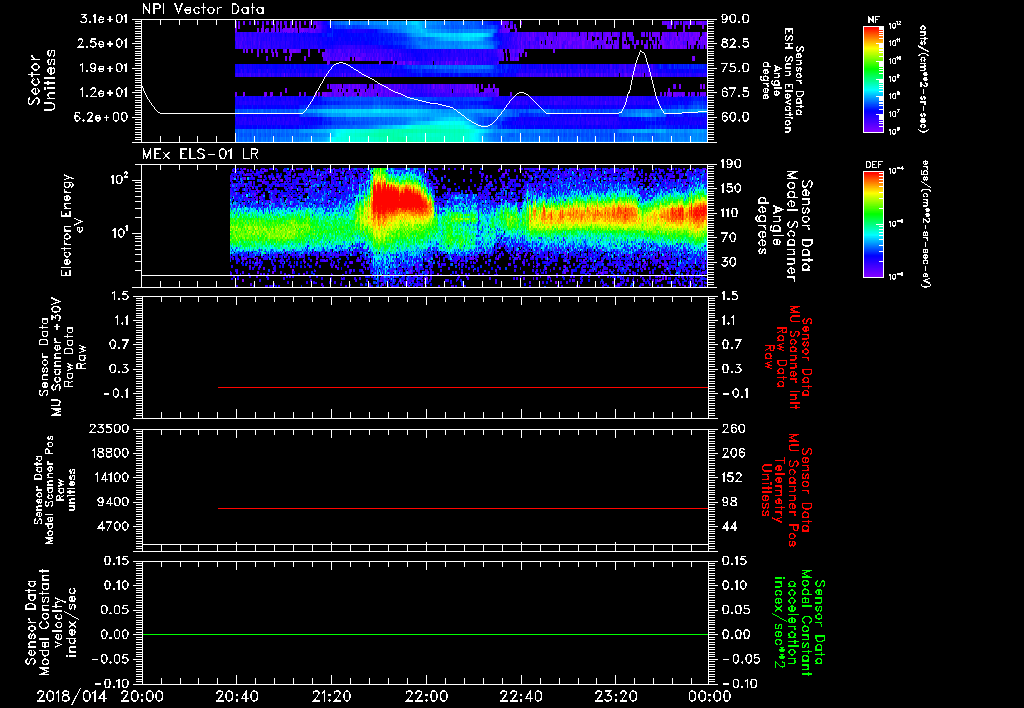Click the NPI Vector Data plot title
The width and height of the screenshot is (1024, 708).
click(203, 9)
